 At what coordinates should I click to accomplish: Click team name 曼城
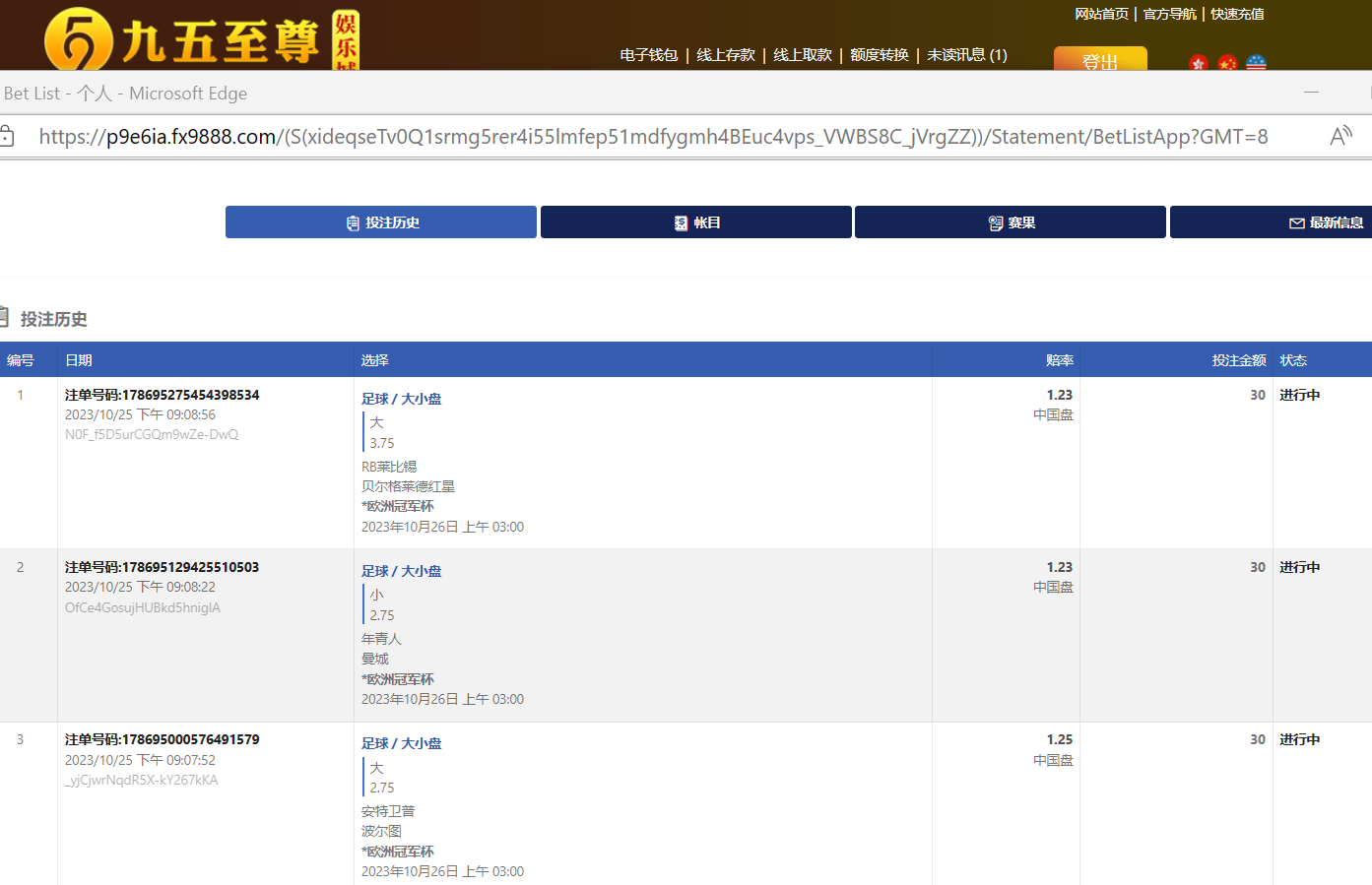375,659
